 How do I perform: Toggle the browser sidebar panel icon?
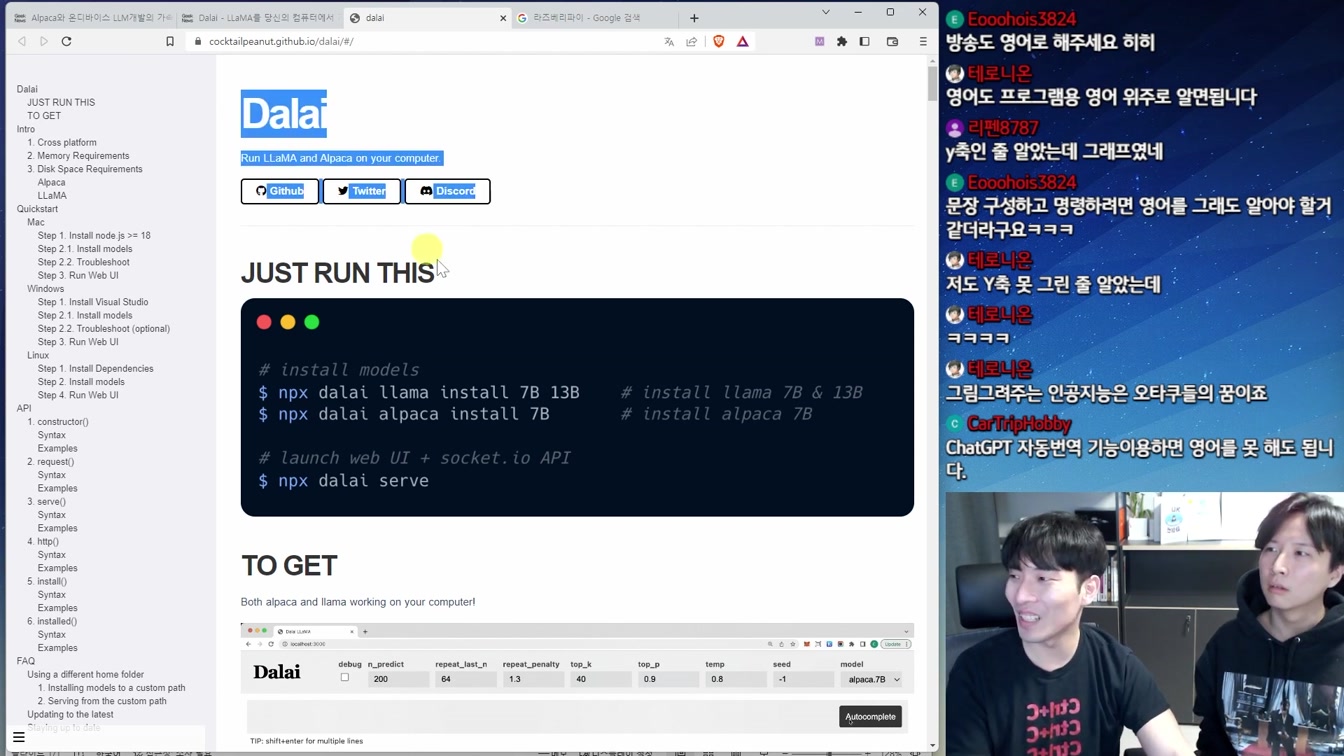(x=865, y=41)
